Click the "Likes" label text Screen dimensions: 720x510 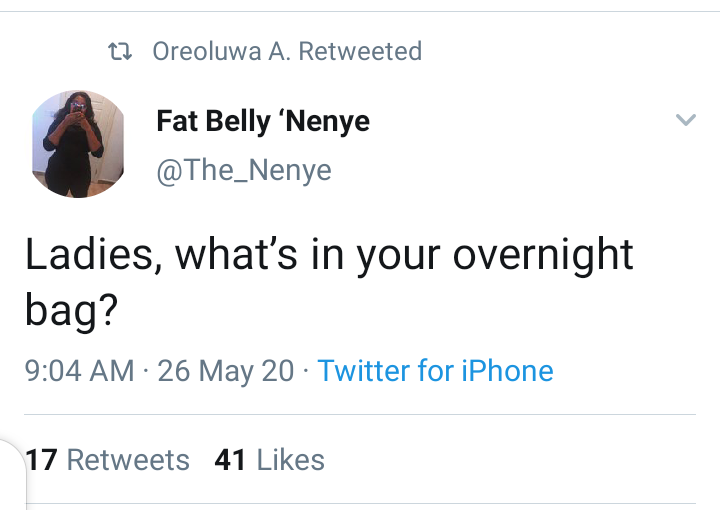[291, 460]
